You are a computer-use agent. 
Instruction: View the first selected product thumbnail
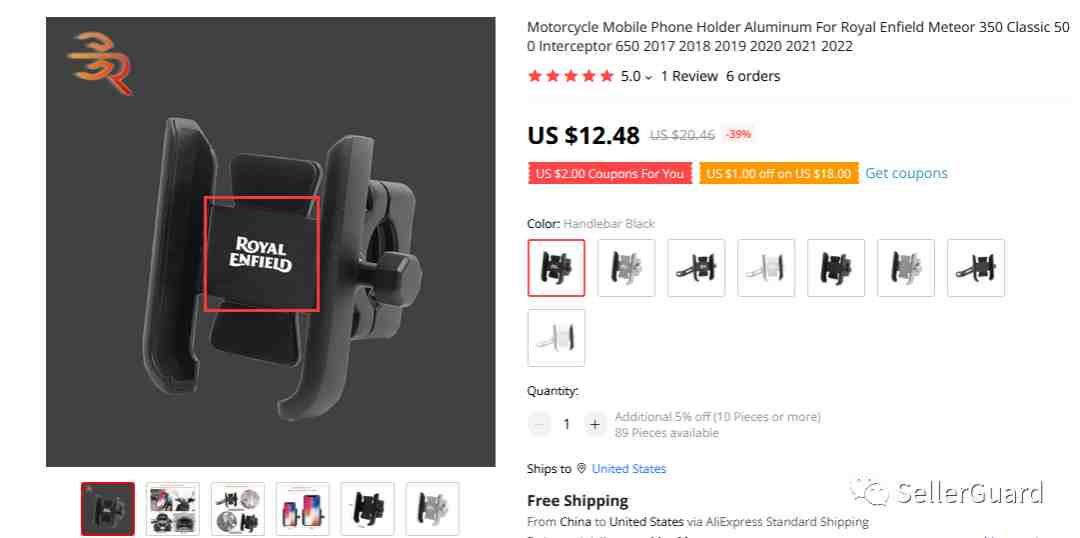[x=108, y=509]
